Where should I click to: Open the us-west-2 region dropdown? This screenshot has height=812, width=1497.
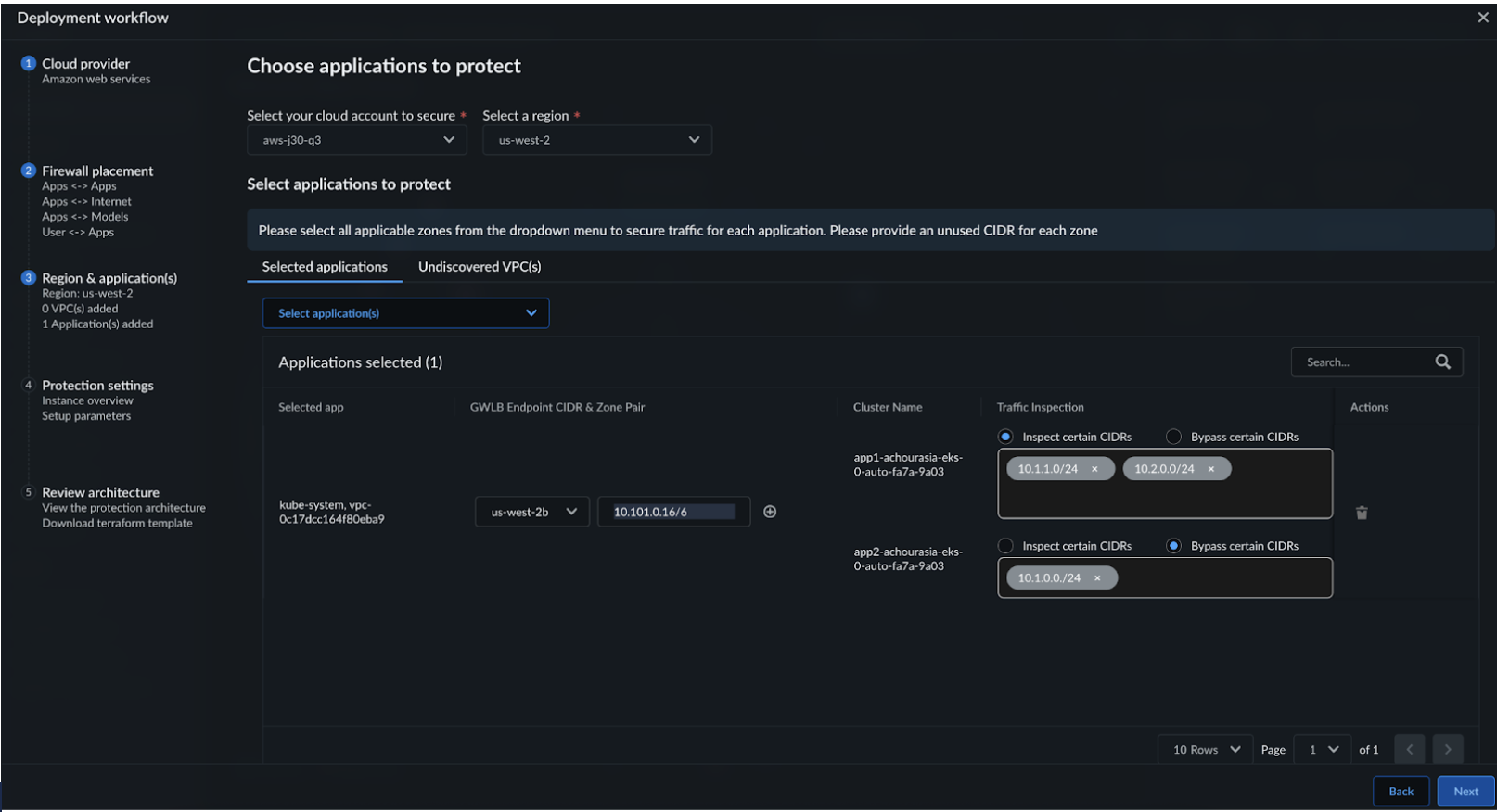tap(597, 140)
